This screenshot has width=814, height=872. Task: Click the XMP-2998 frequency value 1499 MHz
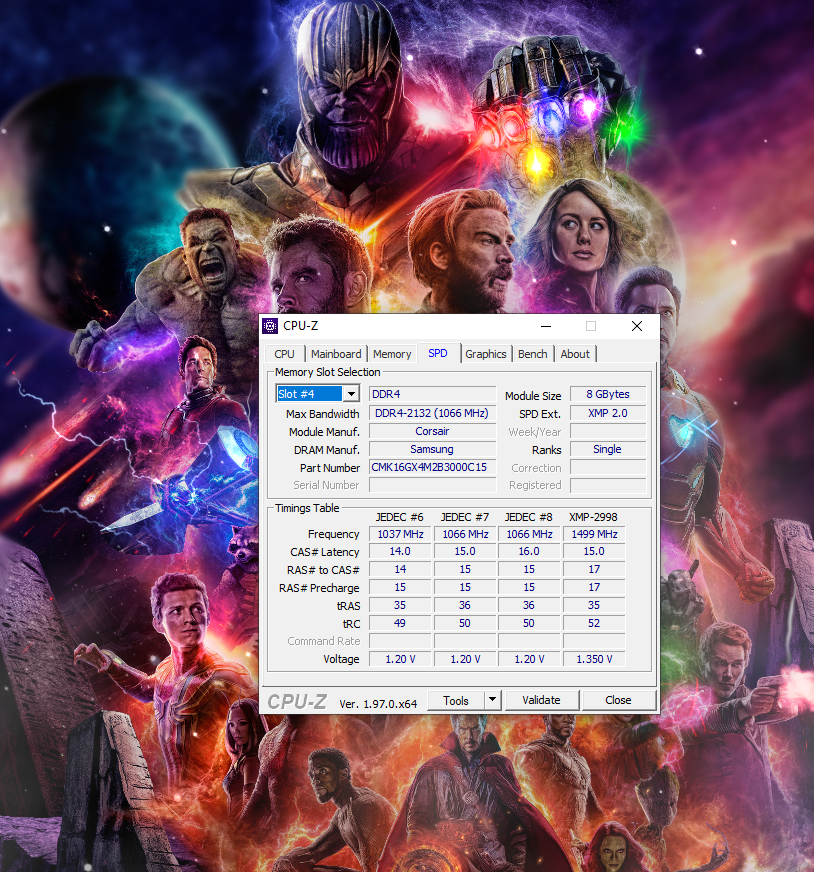pos(593,534)
